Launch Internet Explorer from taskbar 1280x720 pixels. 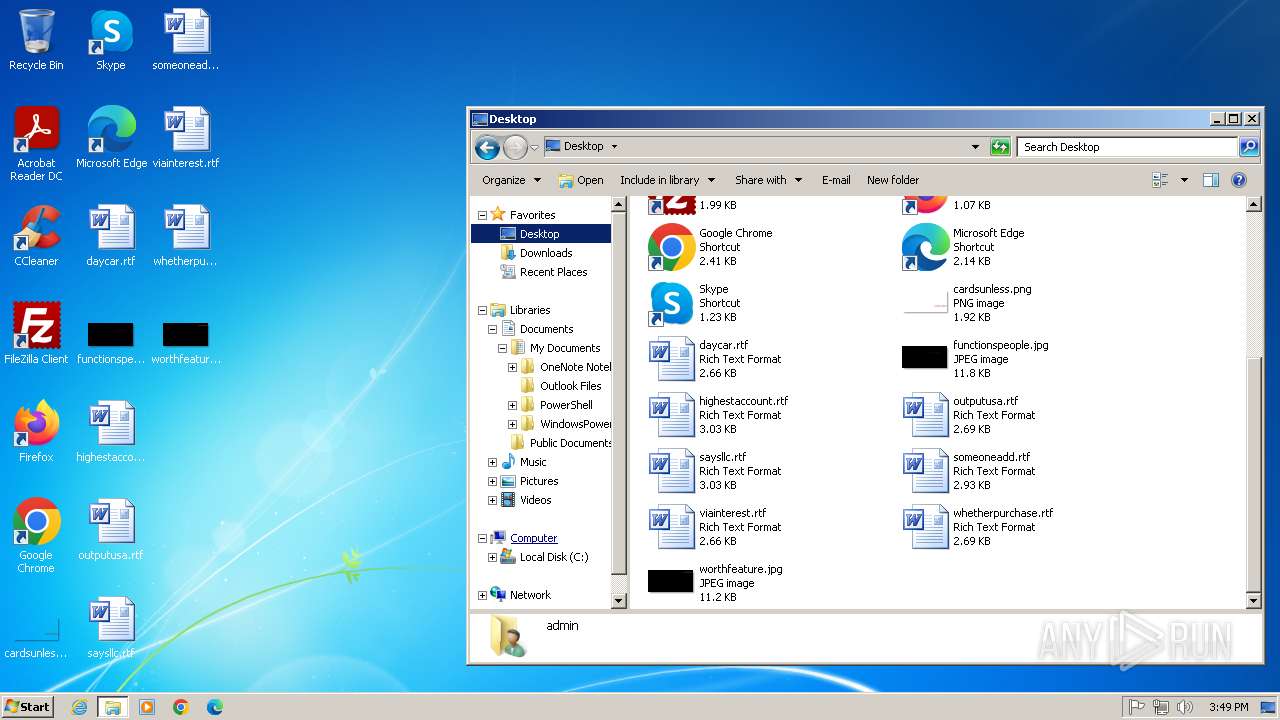click(79, 707)
